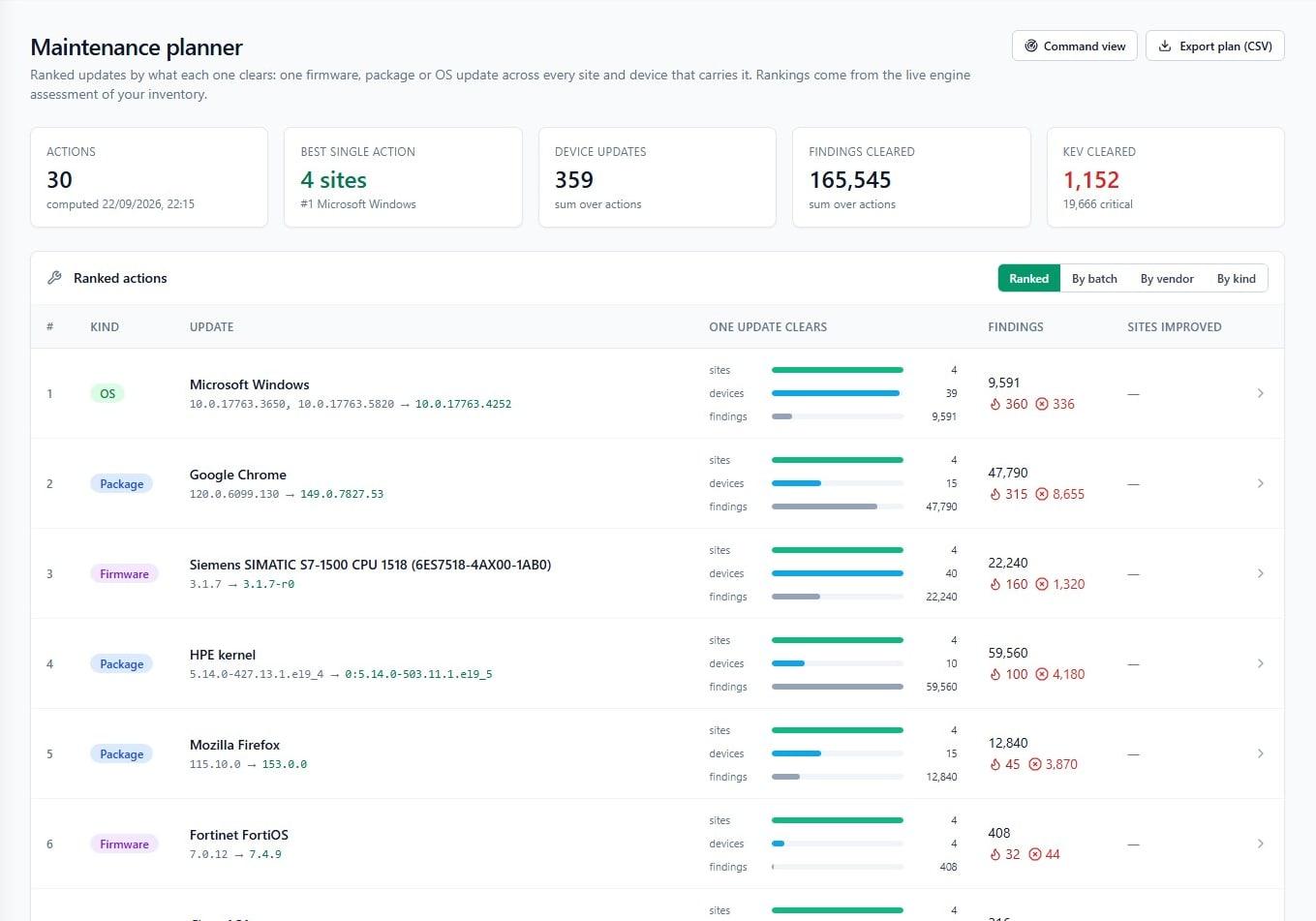The height and width of the screenshot is (921, 1316).
Task: Expand the HPE kernel row chevron
Action: (1260, 663)
